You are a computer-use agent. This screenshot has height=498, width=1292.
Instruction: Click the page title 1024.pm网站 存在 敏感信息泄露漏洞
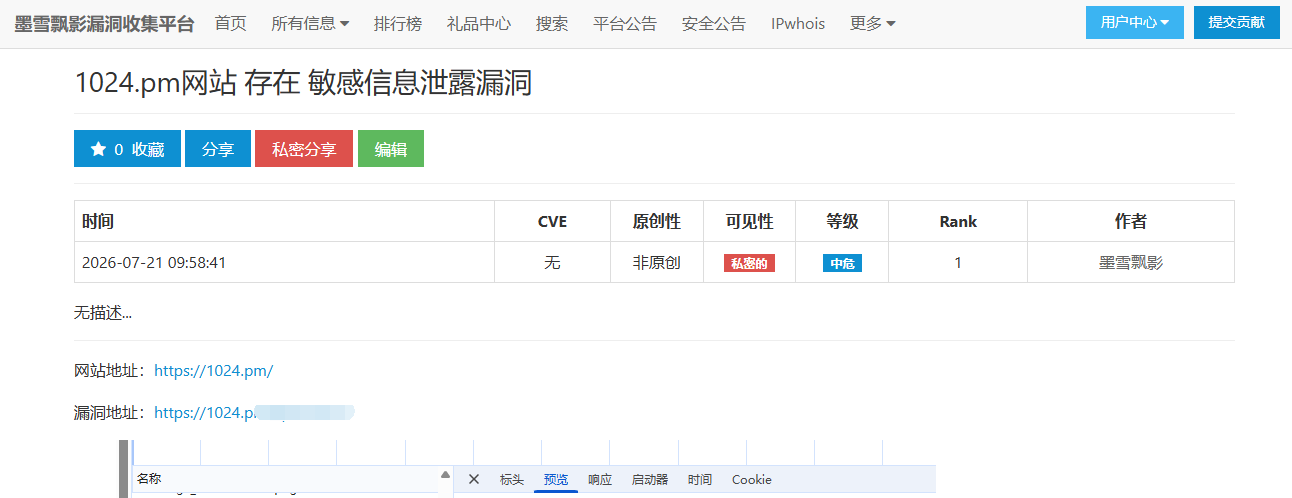click(x=303, y=83)
